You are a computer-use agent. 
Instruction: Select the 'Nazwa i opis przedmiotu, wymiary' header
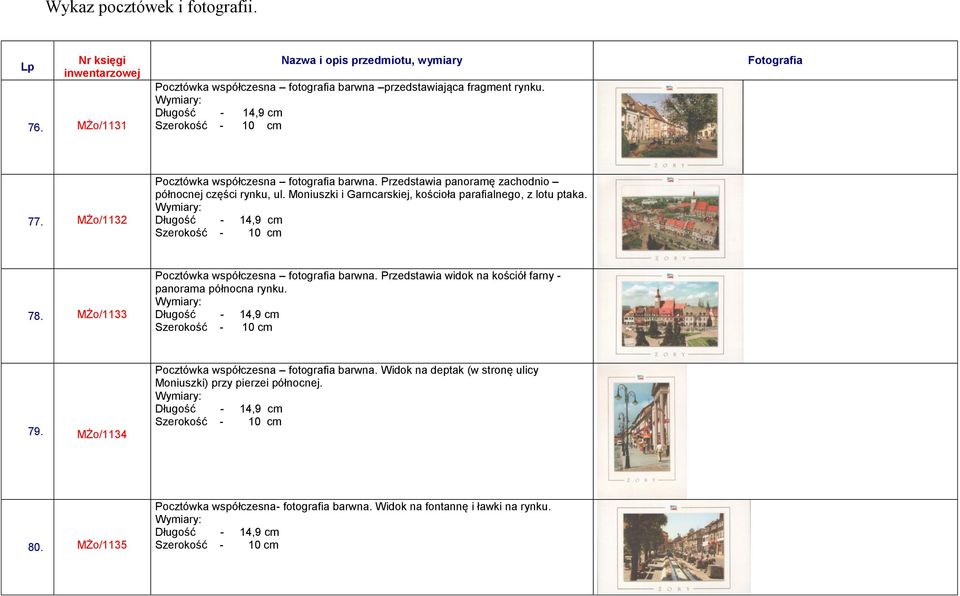[x=372, y=60]
